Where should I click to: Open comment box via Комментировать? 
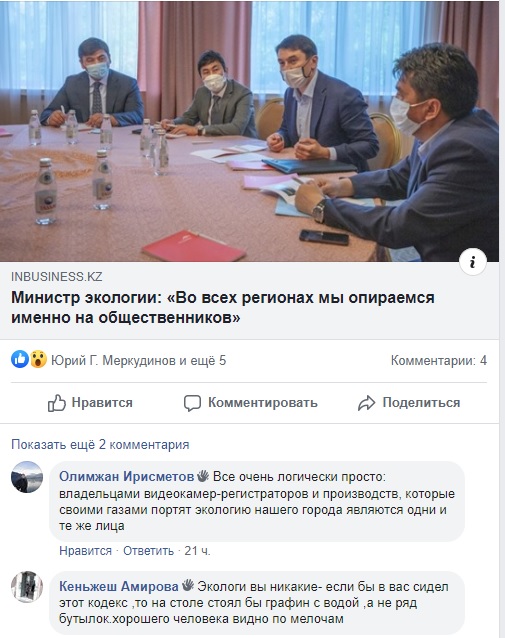(251, 403)
